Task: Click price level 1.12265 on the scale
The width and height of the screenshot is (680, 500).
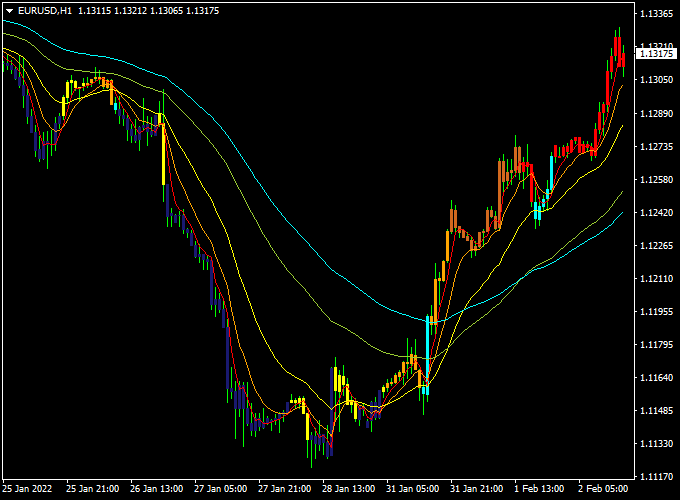Action: (657, 245)
